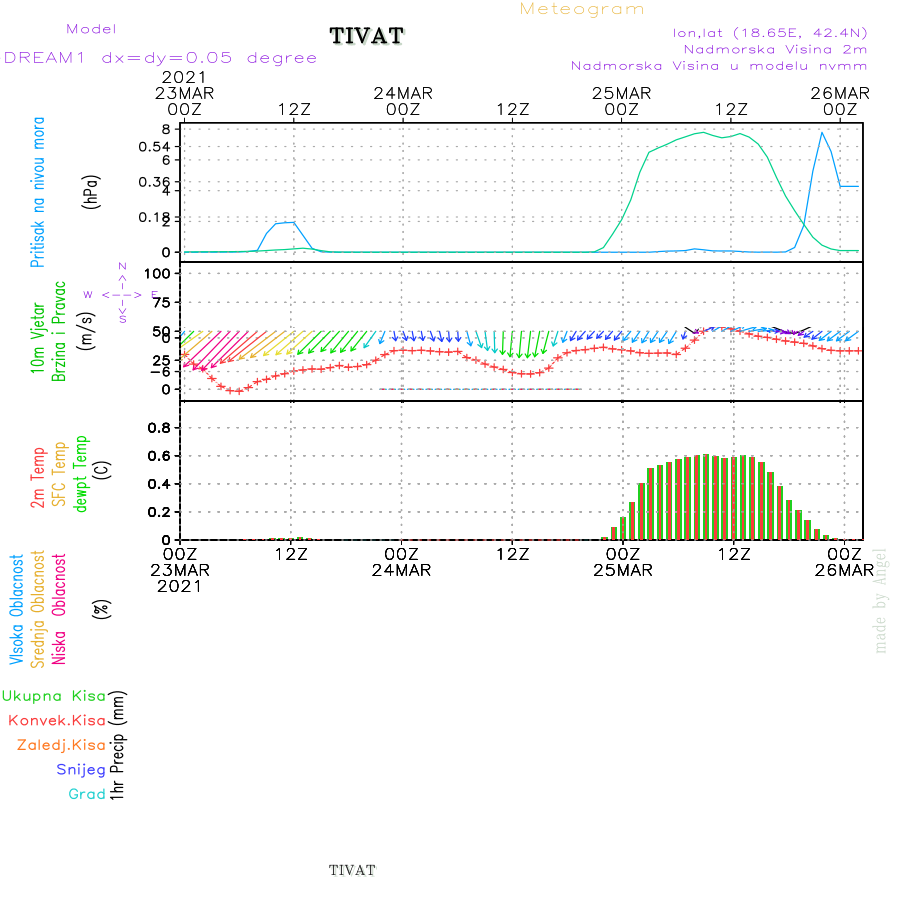Click the (hPa) unit label
Screen dimensions: 900x900
click(x=91, y=192)
